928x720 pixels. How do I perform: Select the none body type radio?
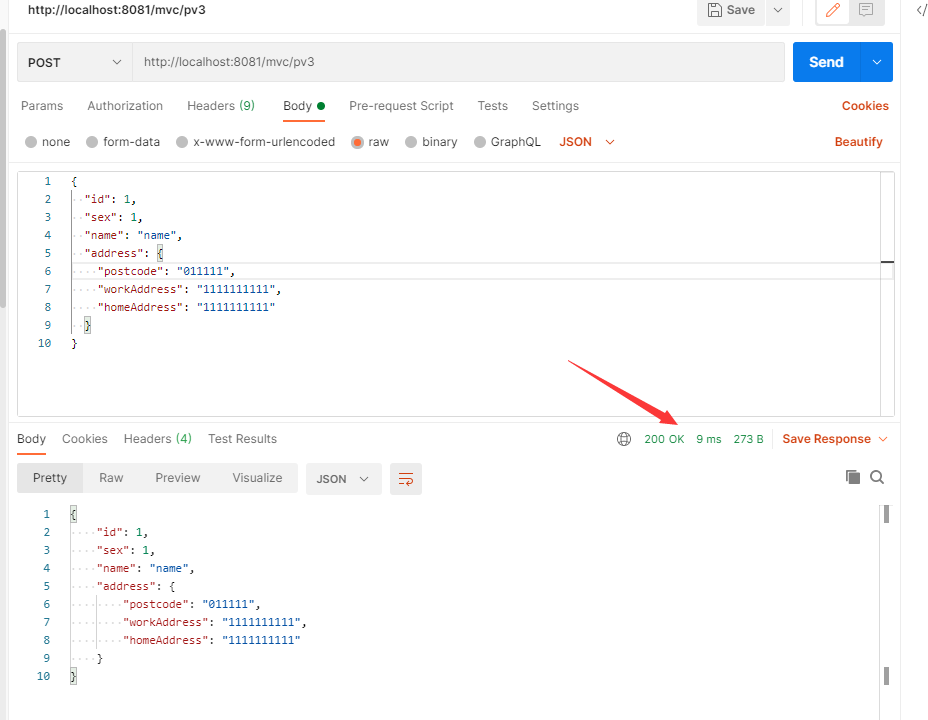click(31, 142)
